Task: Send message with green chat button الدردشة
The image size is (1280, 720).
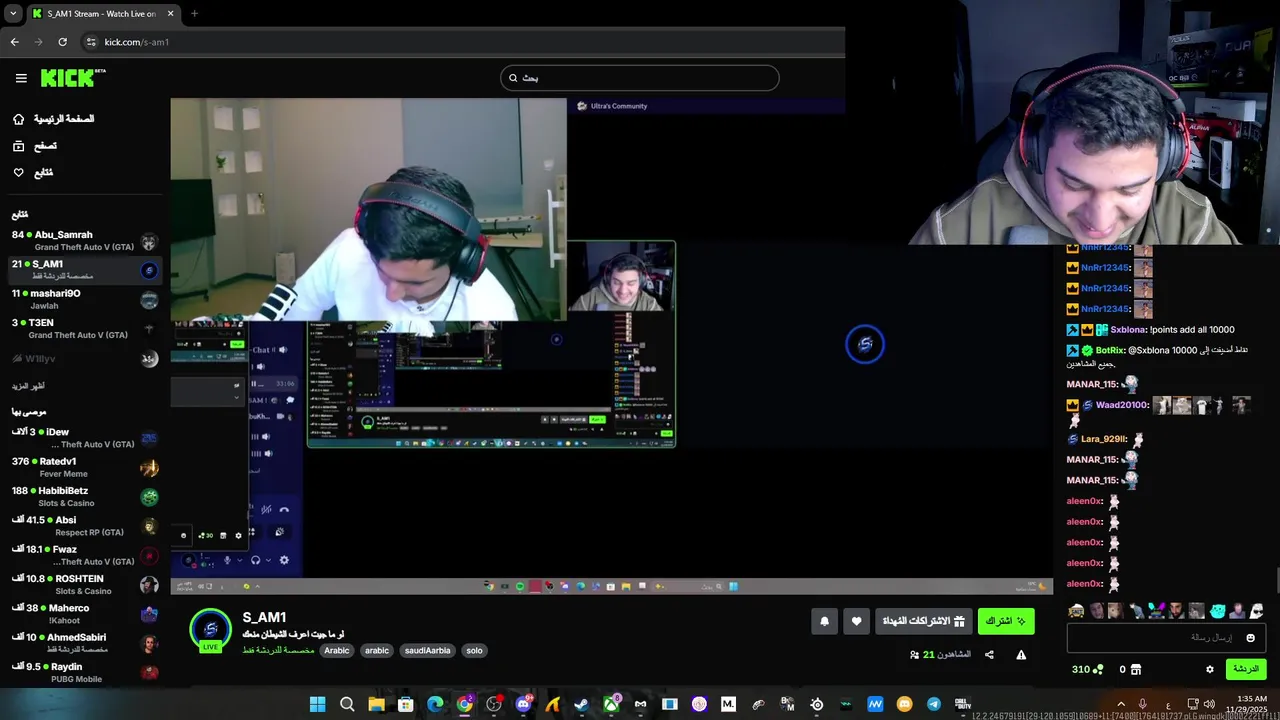Action: point(1245,669)
